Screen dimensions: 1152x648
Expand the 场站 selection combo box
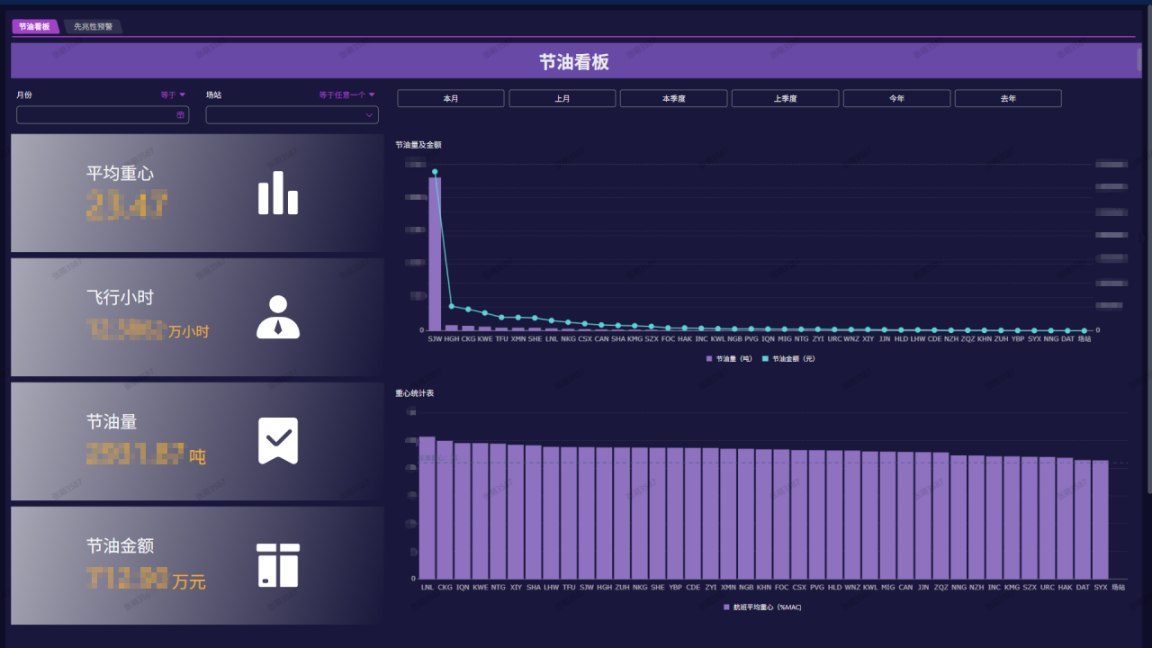(292, 115)
